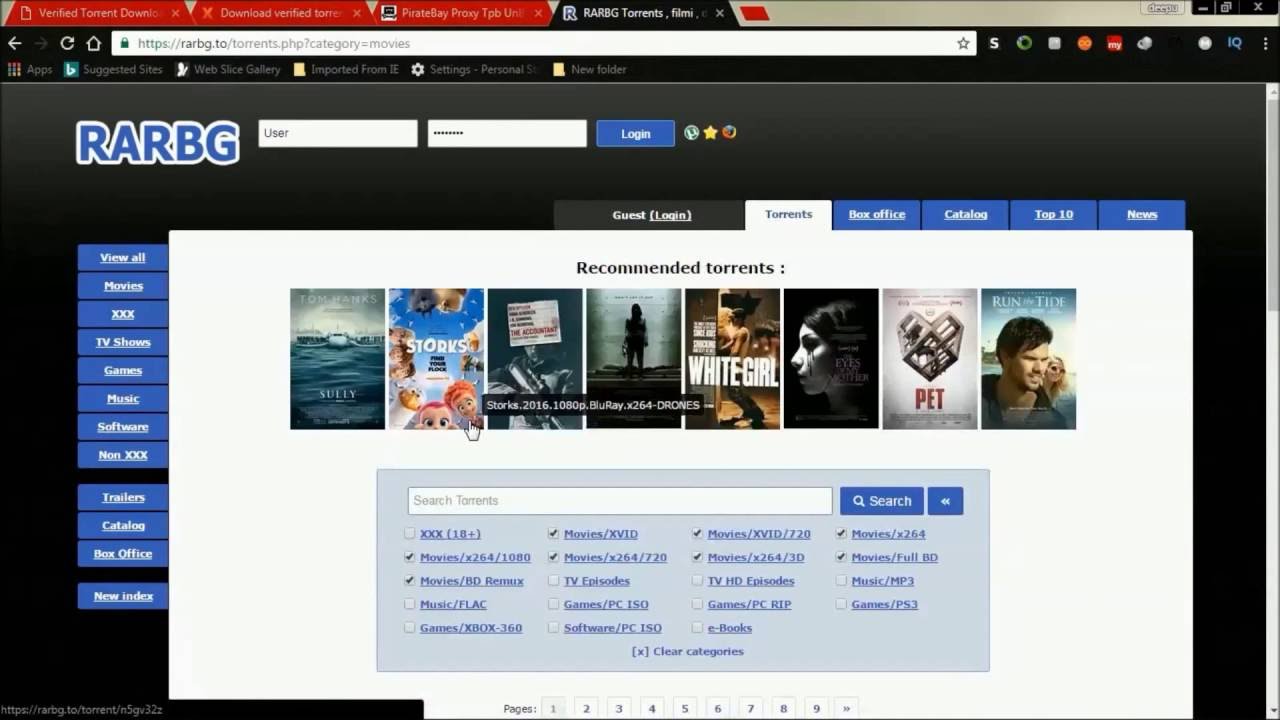
Task: Click View all in sidebar
Action: [x=123, y=257]
